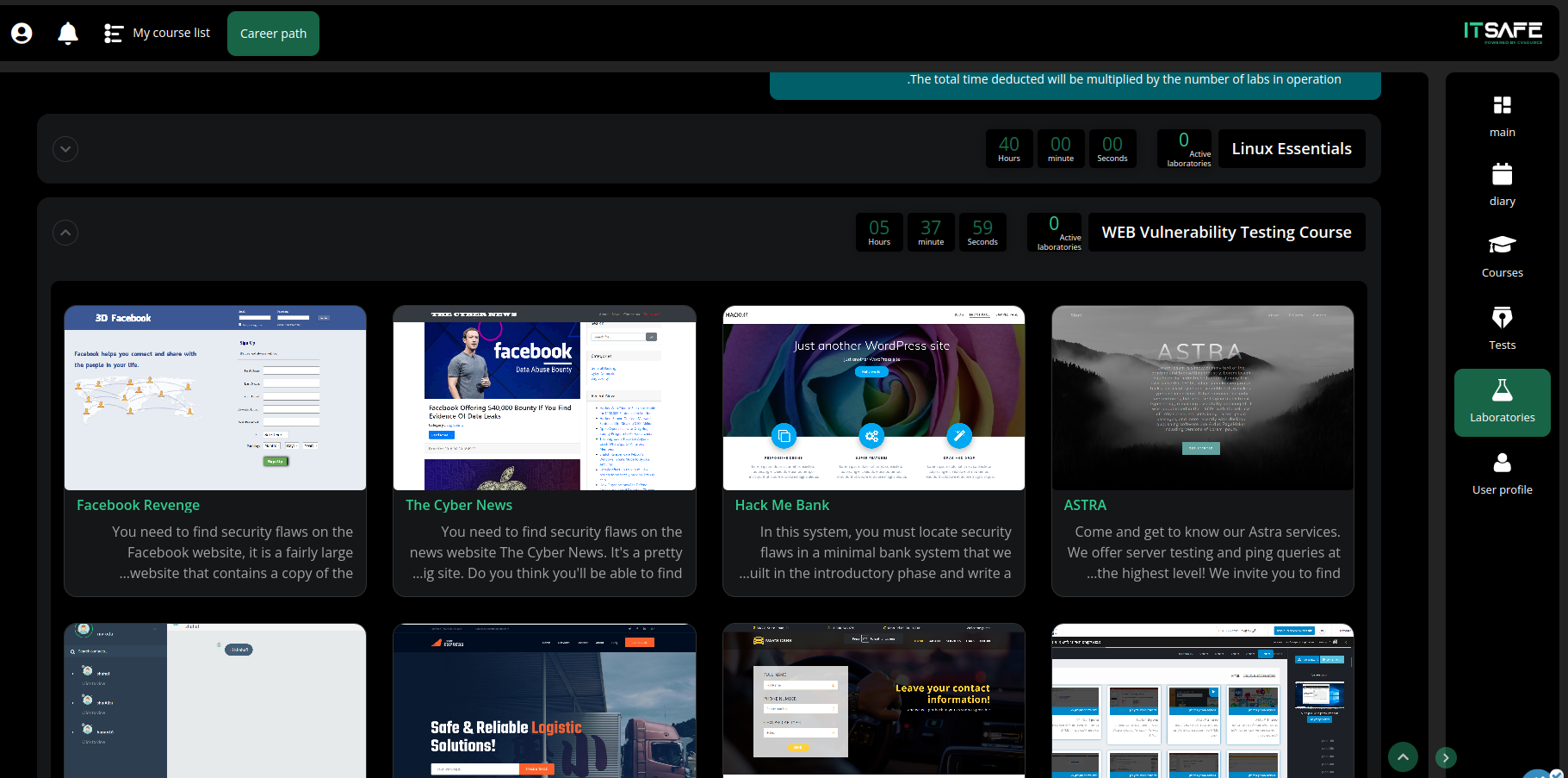Click the ASTRA lab thumbnail
Viewport: 1568px width, 778px height.
(x=1202, y=398)
